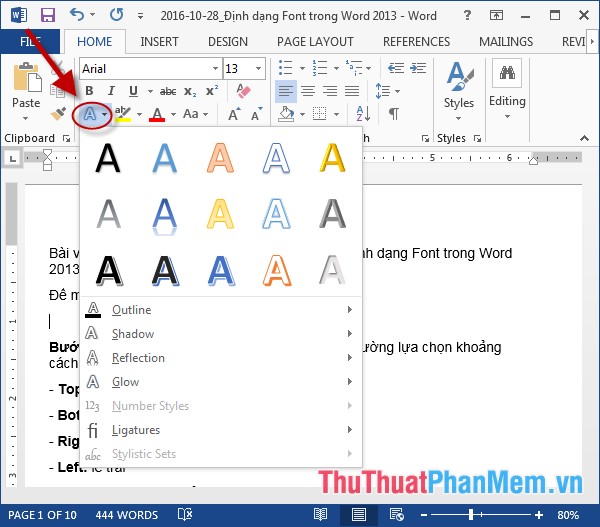Click the Undo arrow icon

pos(77,15)
